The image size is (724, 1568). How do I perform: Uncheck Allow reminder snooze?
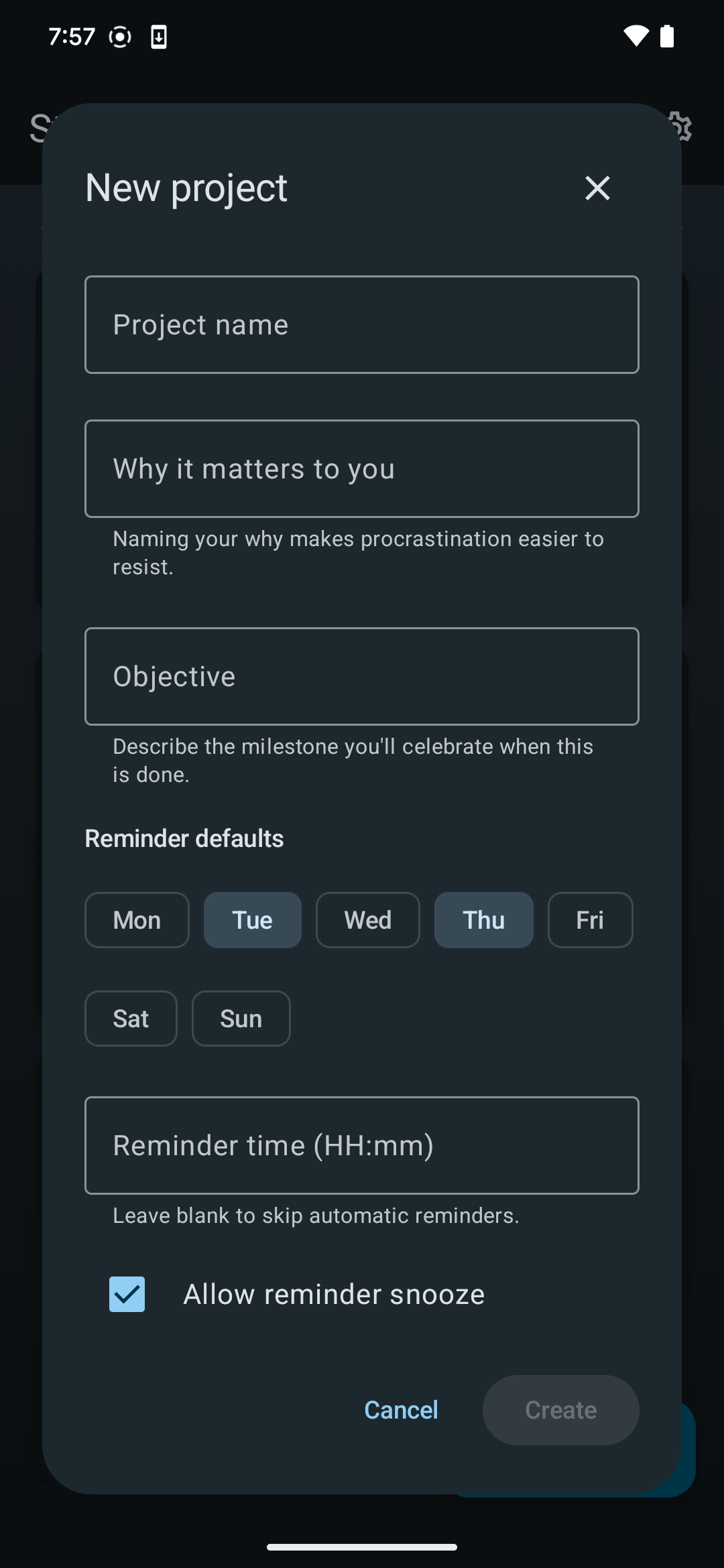pos(127,1293)
